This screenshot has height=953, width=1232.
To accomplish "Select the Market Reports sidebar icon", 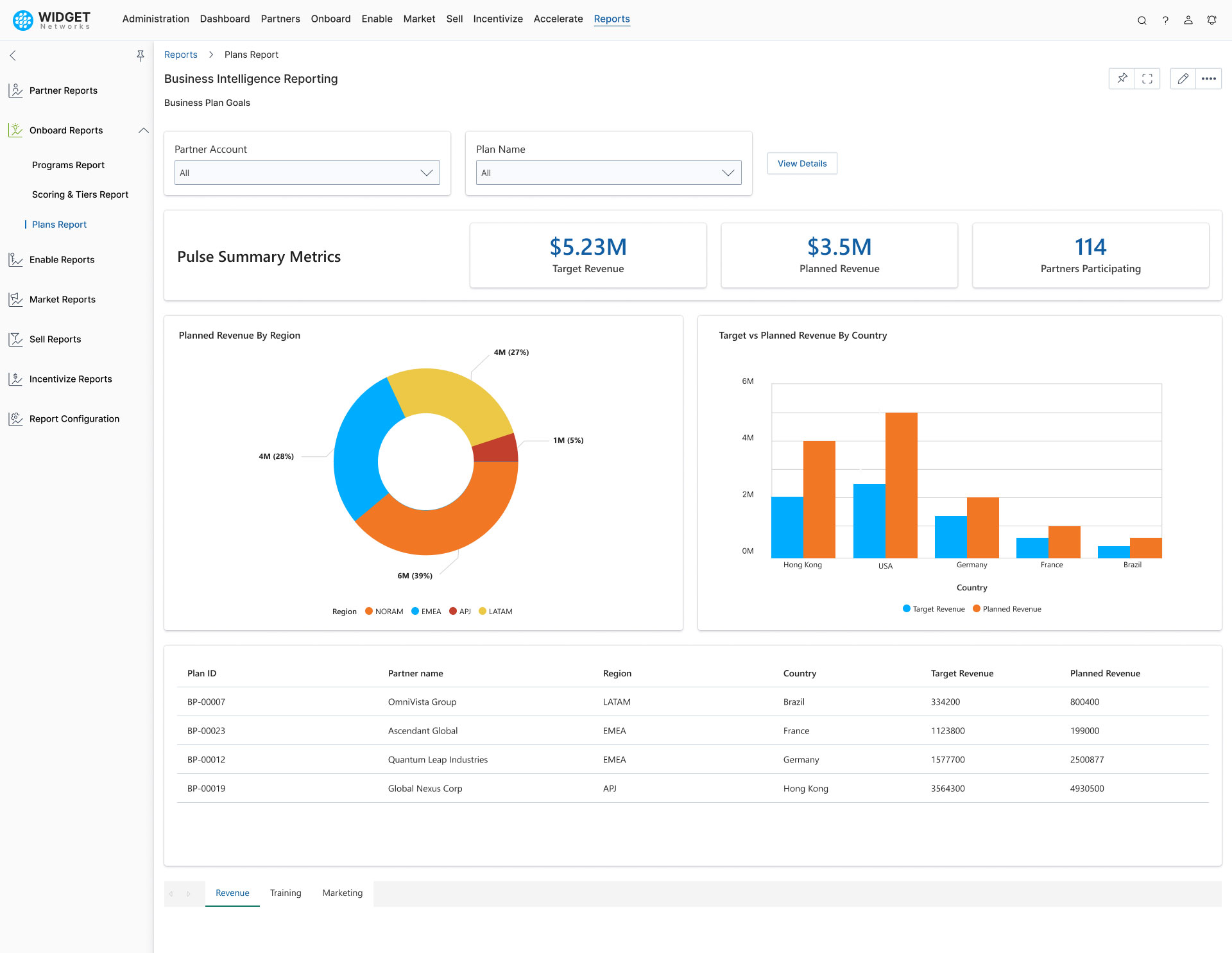I will [x=16, y=299].
